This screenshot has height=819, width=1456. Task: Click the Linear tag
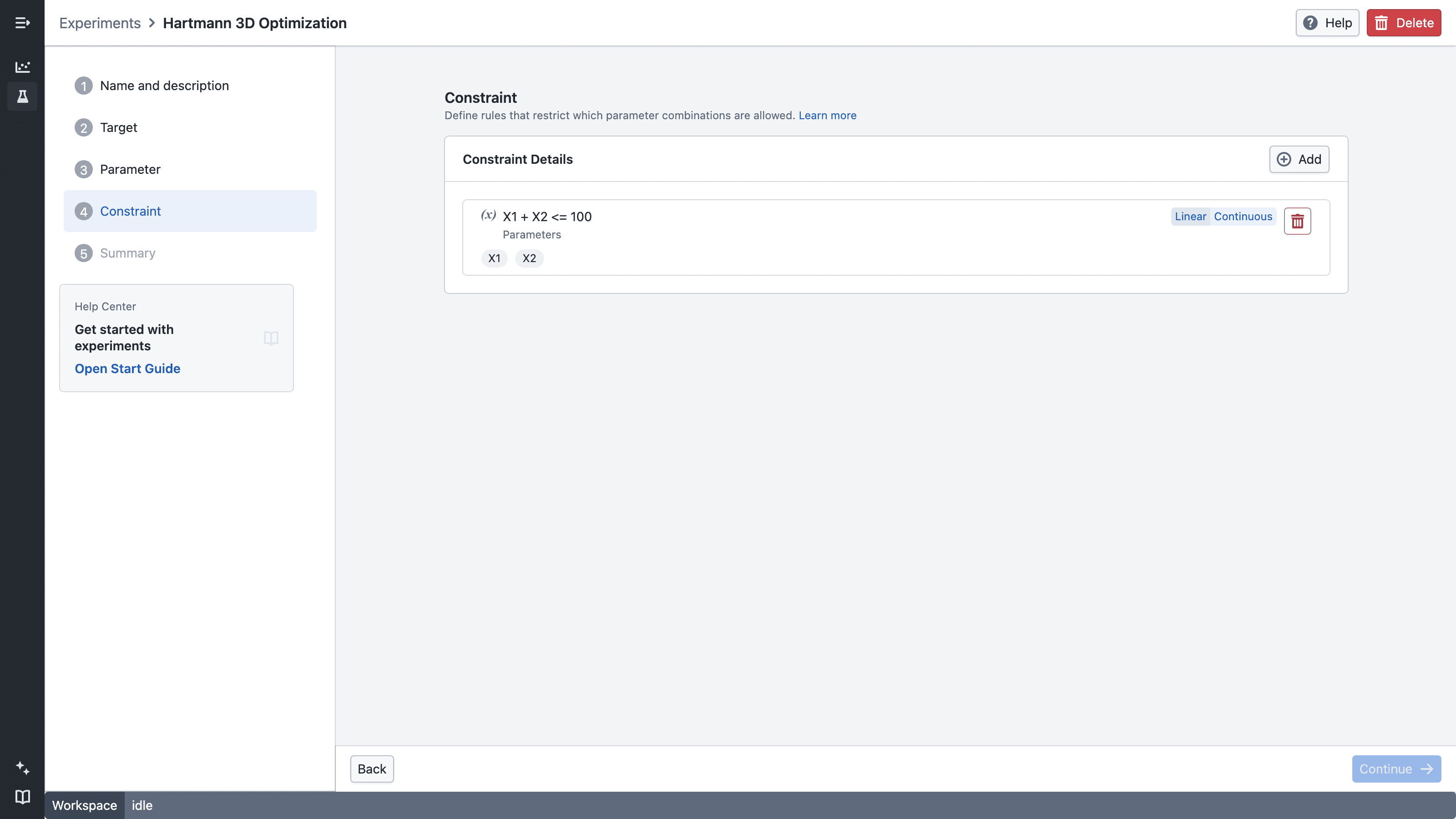coord(1190,216)
